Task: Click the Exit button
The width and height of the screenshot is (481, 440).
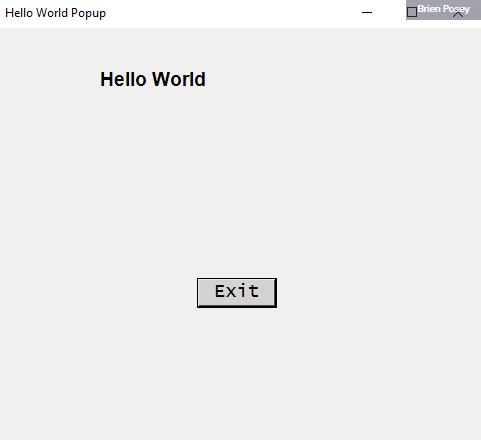Action: (237, 293)
